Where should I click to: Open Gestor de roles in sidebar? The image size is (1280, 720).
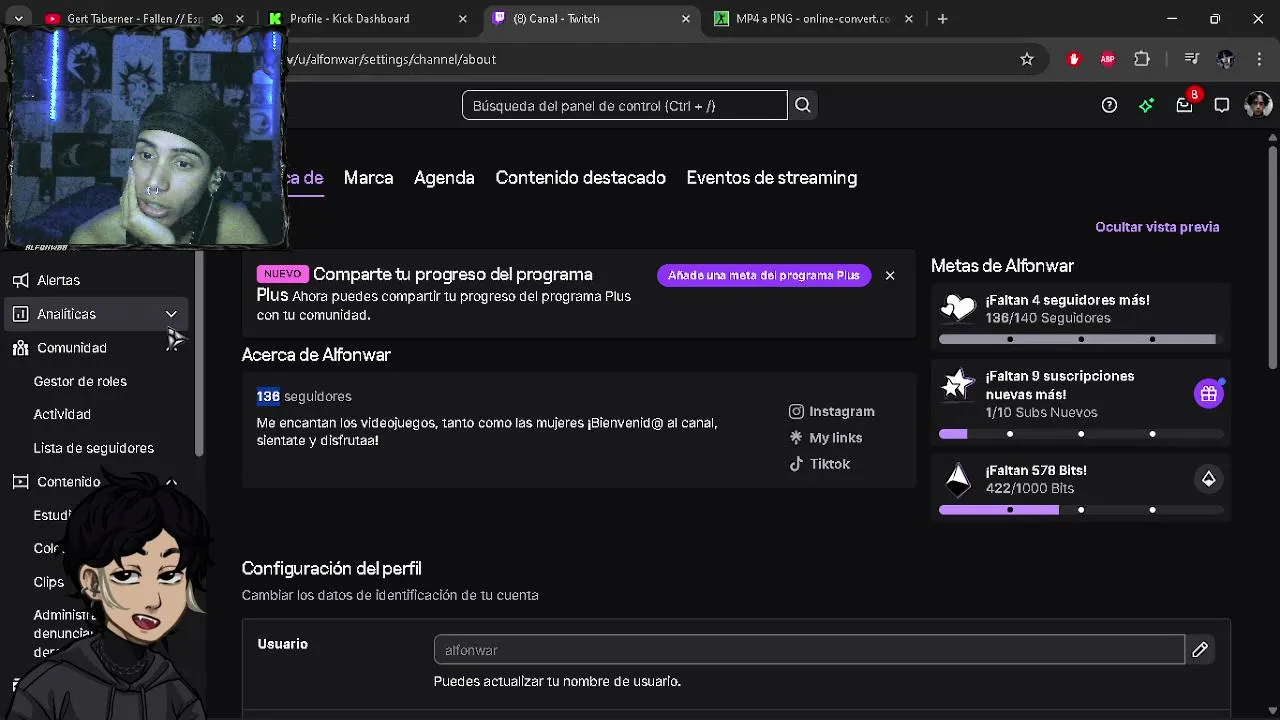80,381
